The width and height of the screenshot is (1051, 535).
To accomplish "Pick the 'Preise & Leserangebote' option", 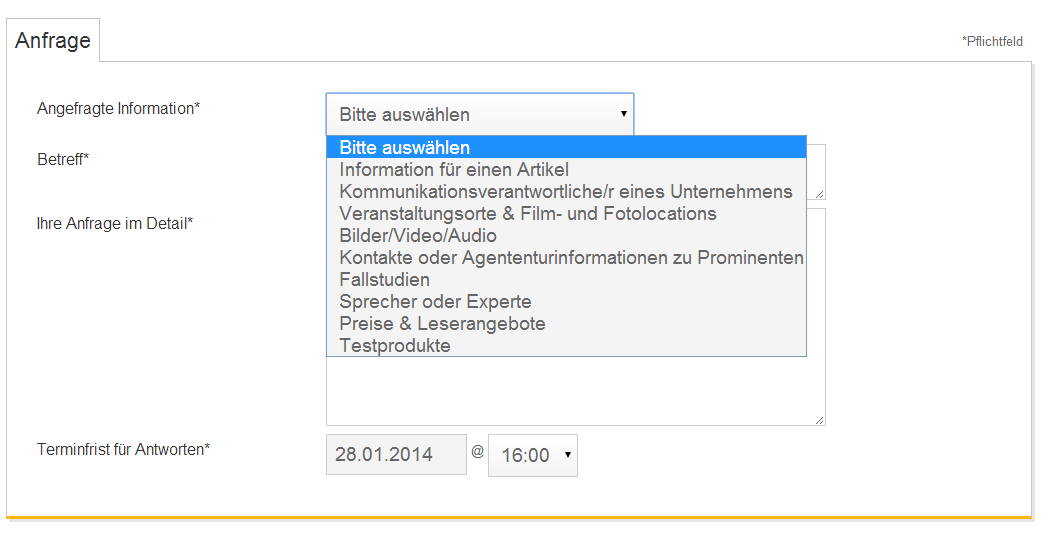I will point(566,324).
